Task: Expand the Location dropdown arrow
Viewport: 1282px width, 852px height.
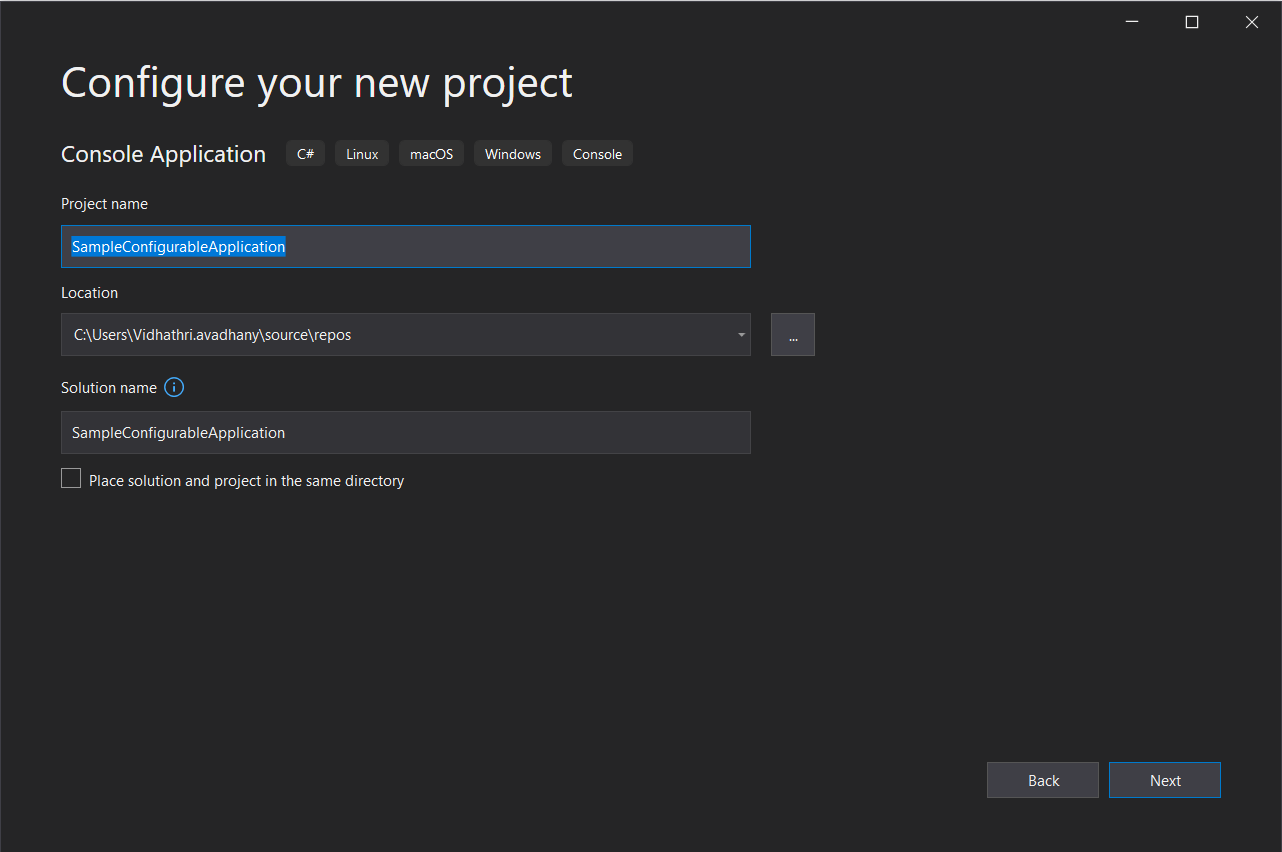Action: tap(741, 335)
